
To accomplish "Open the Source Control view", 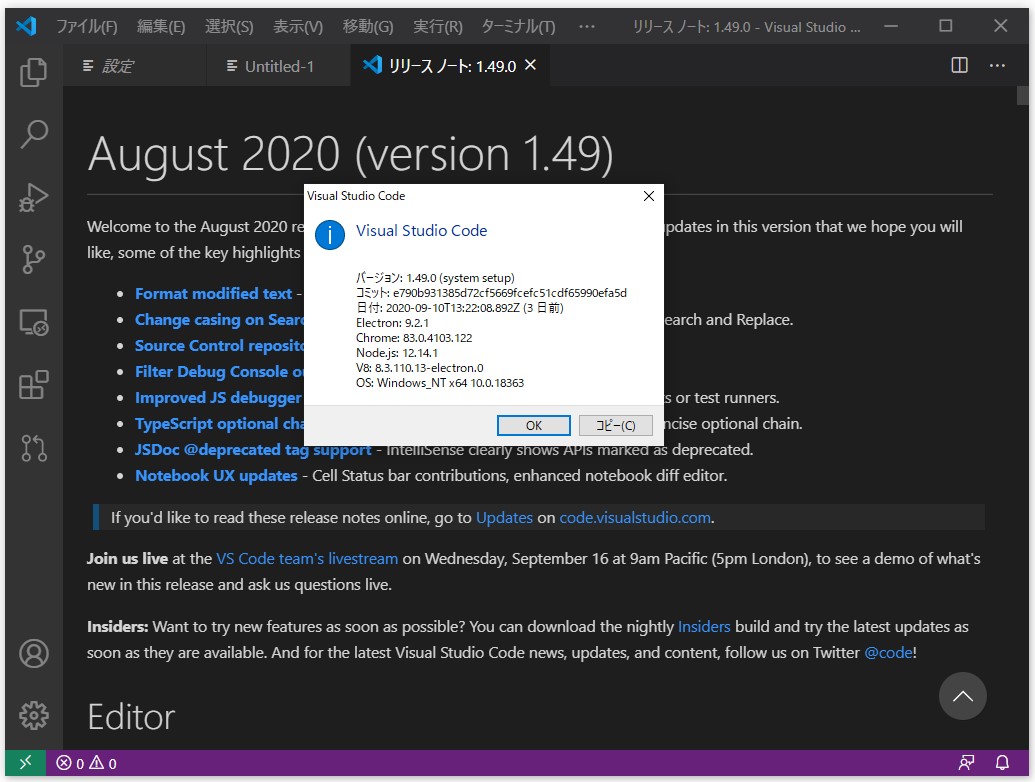I will coord(34,259).
